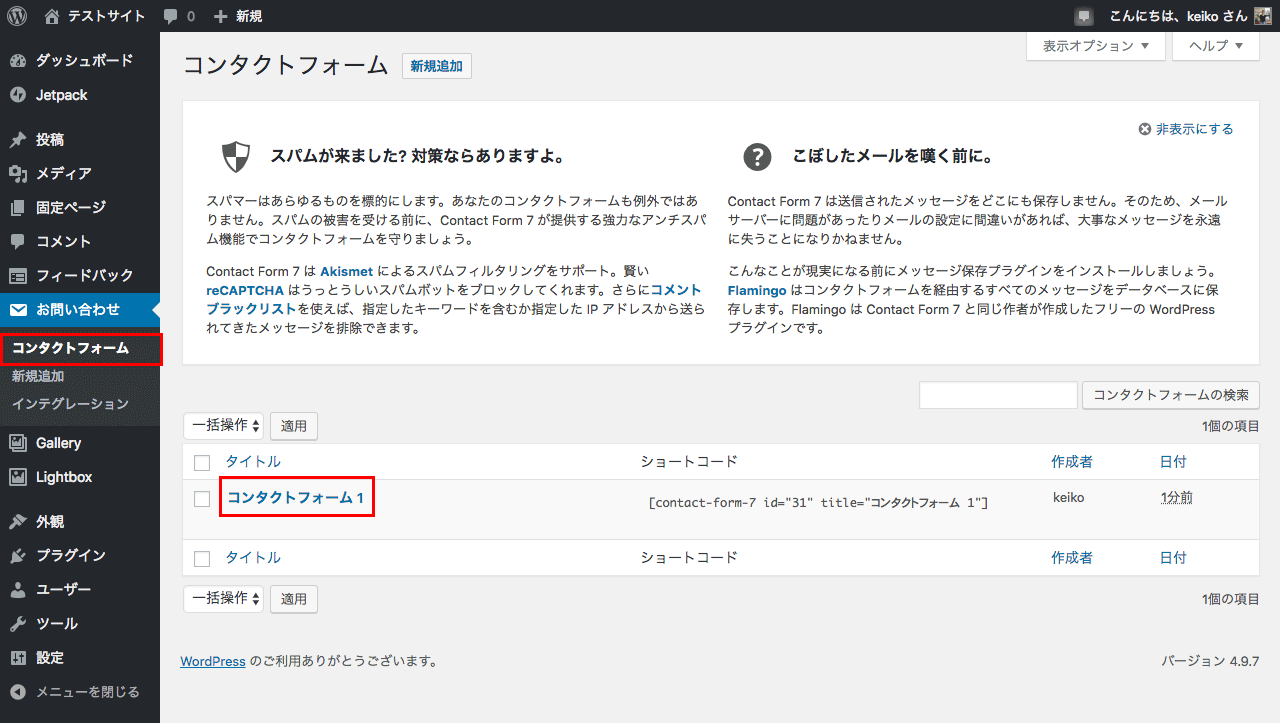Screen dimensions: 1280x723
Task: Select the 投稿 pushpin icon
Action: 18,140
